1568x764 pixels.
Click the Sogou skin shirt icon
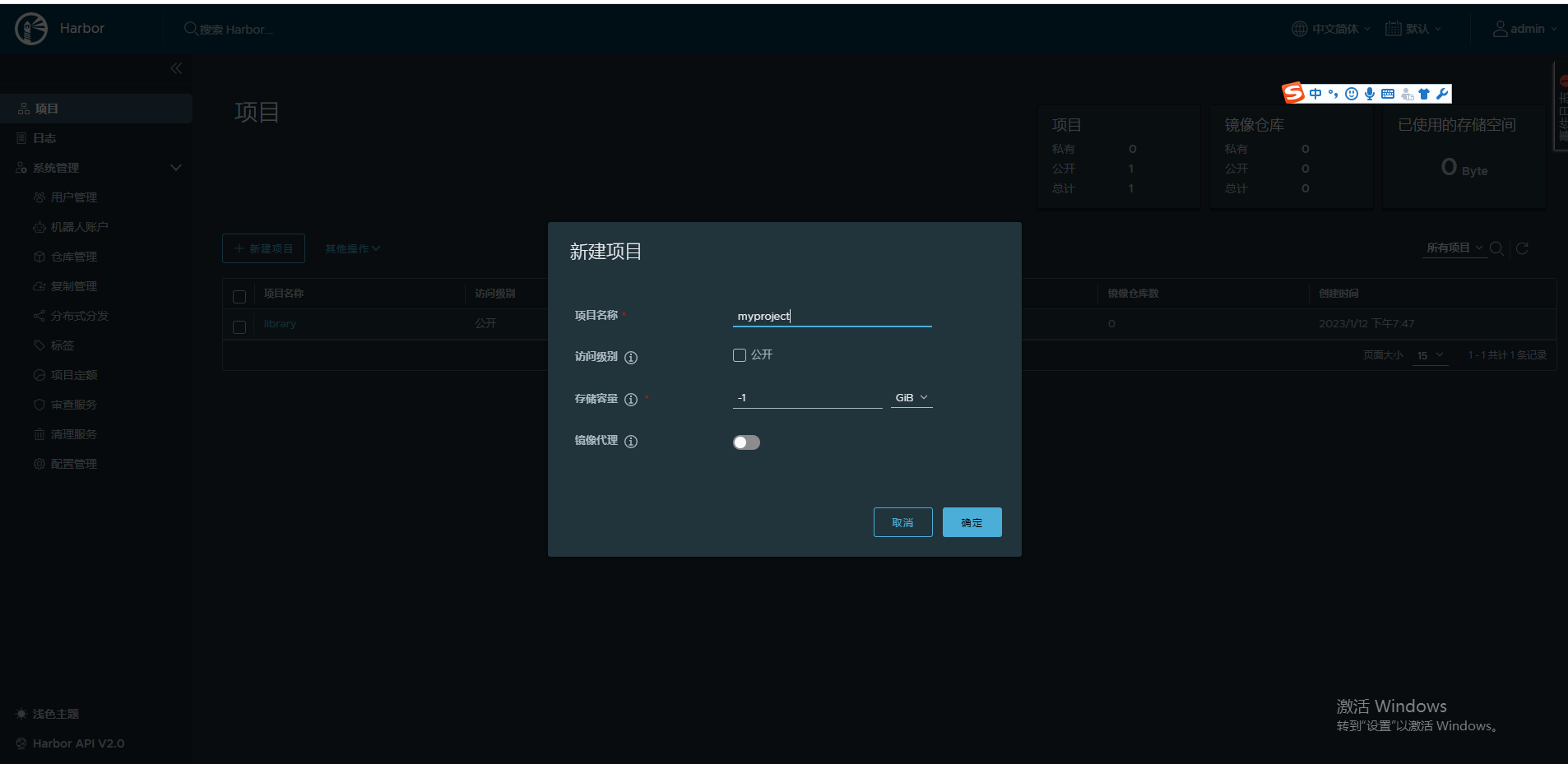pos(1424,94)
